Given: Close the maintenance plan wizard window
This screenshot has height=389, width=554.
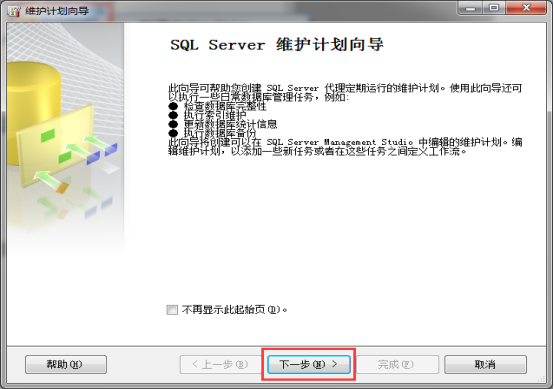Looking at the screenshot, I should point(526,8).
